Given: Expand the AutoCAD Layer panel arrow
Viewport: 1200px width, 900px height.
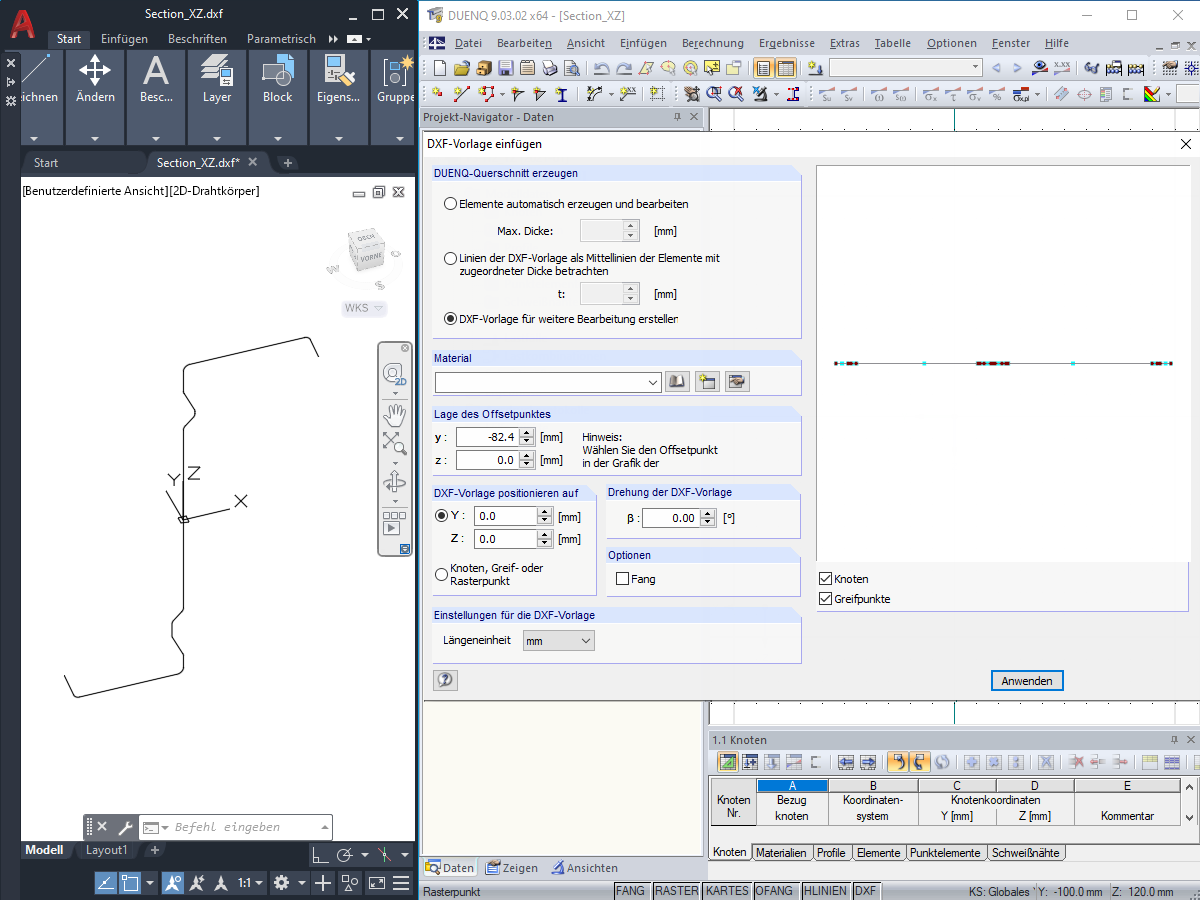Looking at the screenshot, I should (x=217, y=139).
